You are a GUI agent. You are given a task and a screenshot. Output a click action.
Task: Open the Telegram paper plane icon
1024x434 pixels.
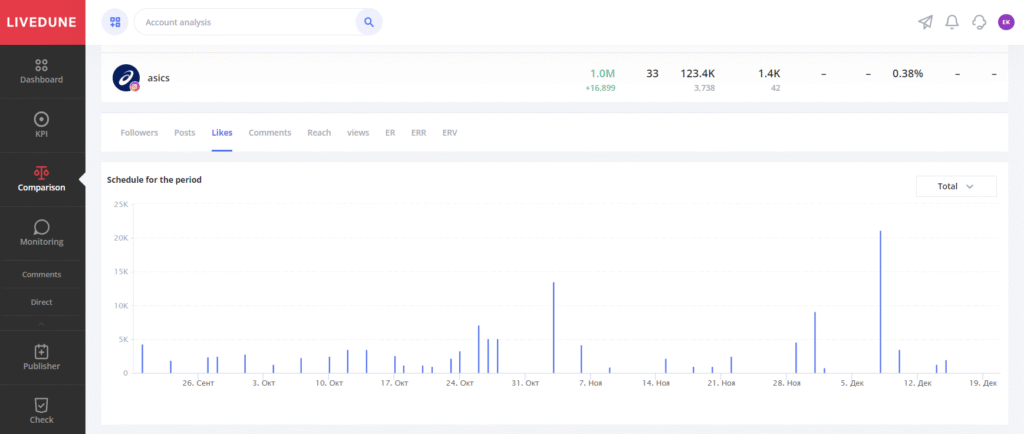tap(925, 22)
